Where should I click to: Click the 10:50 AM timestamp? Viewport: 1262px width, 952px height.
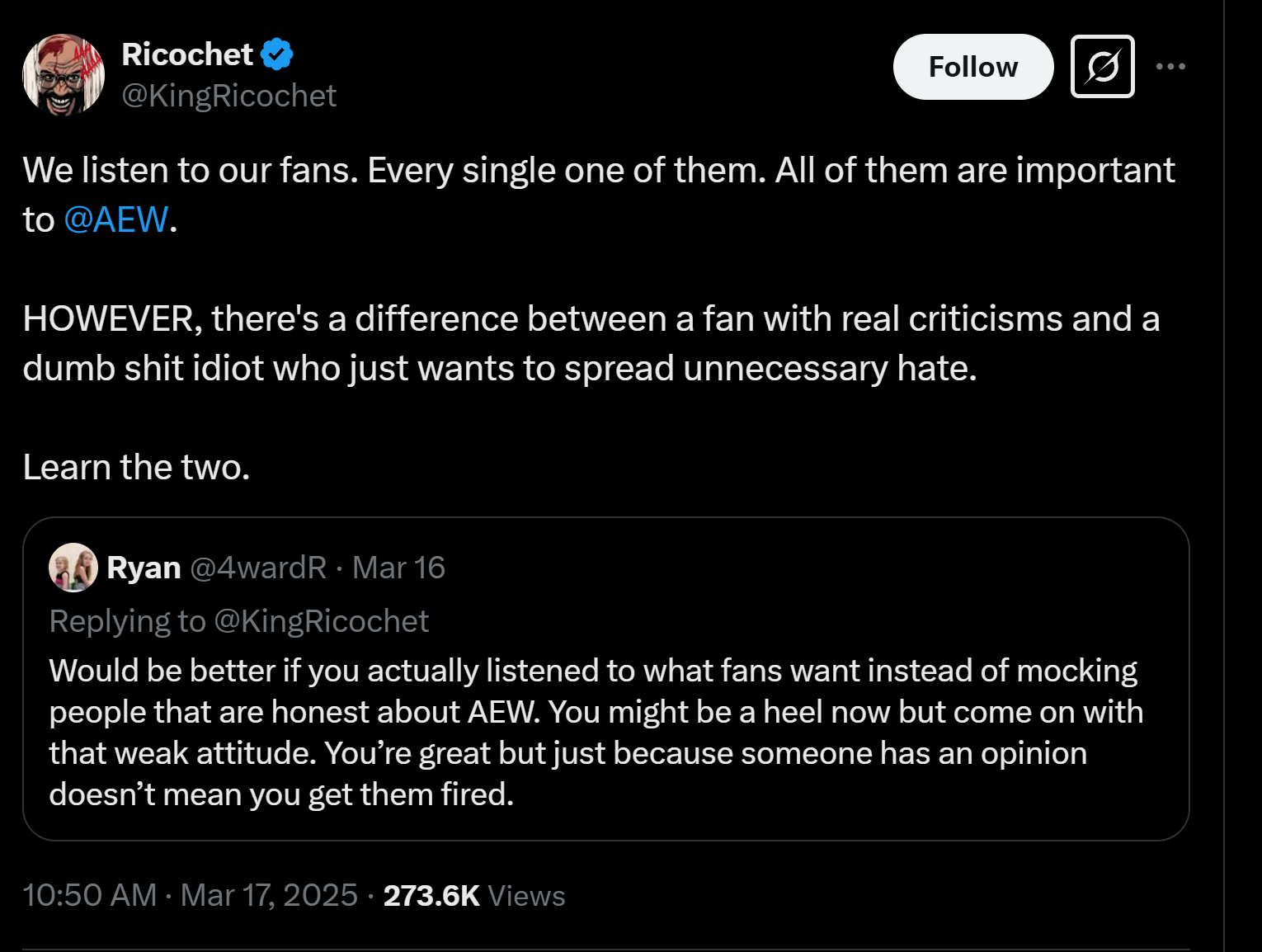click(x=89, y=895)
